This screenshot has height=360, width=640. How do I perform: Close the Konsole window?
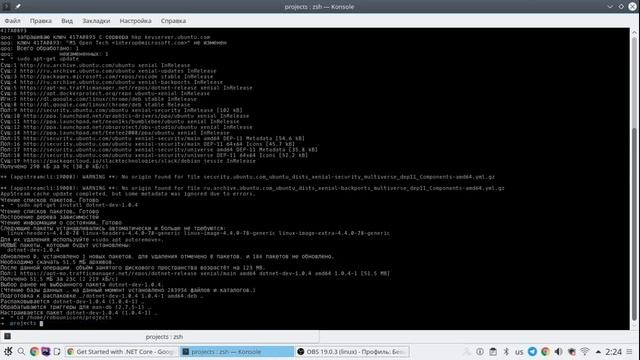coord(632,7)
